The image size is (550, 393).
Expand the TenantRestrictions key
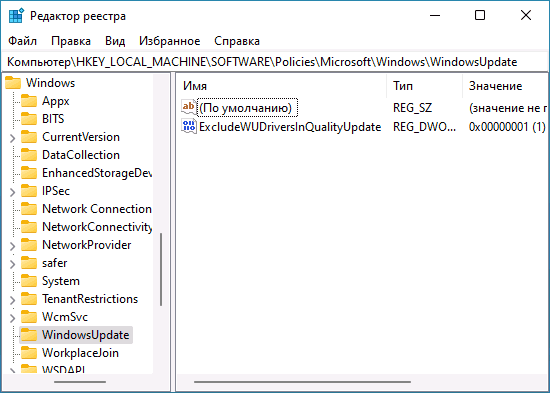pyautogui.click(x=13, y=300)
